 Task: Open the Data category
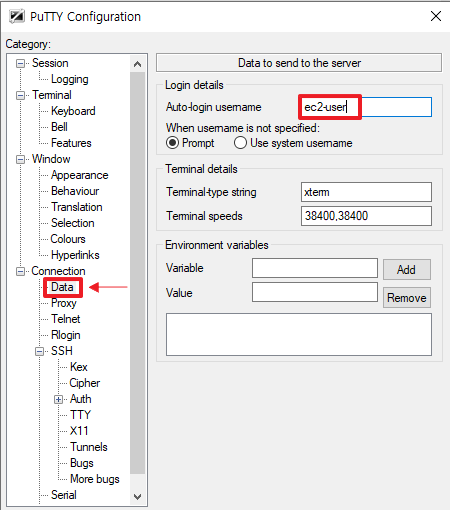(62, 287)
